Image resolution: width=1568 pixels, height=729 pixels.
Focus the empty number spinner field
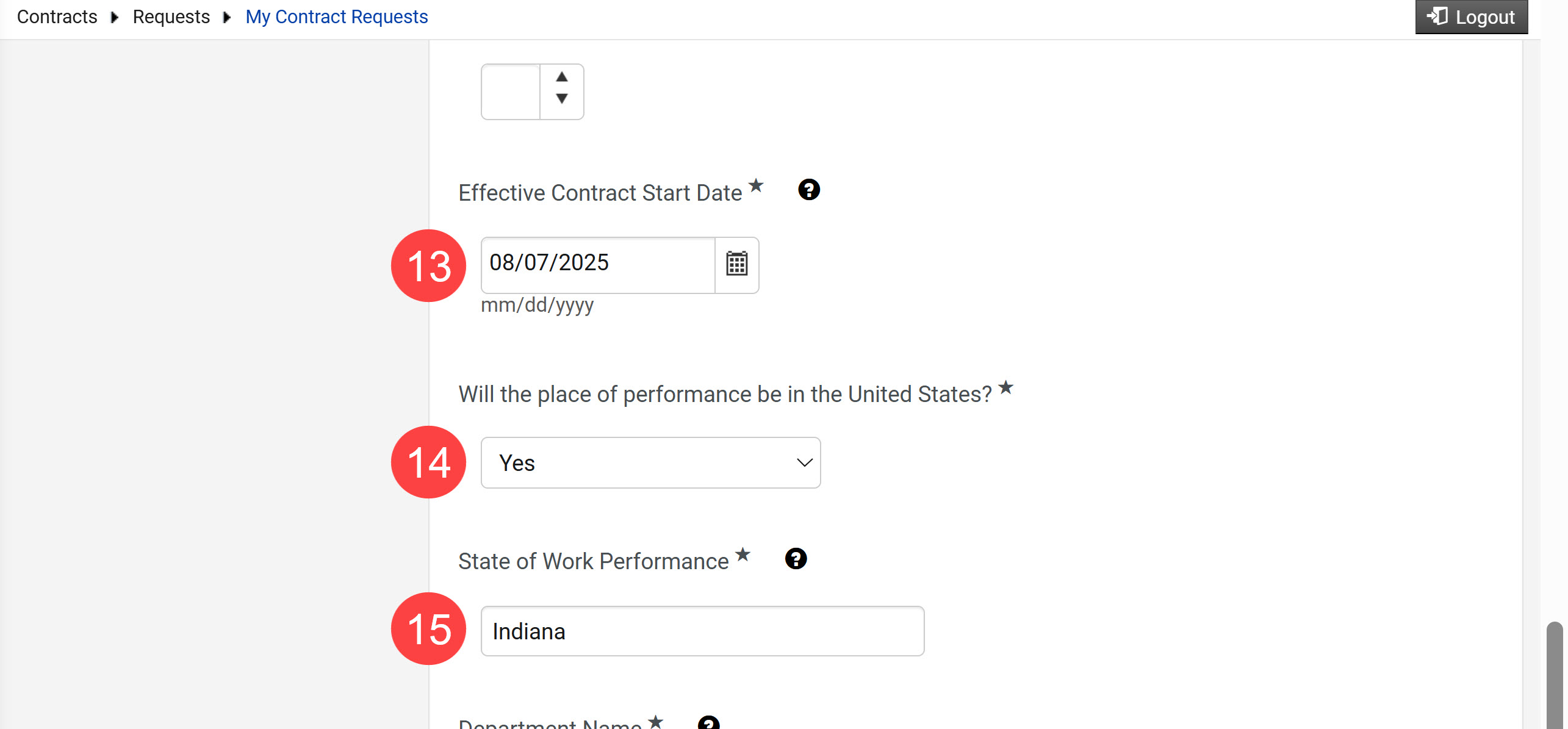click(511, 92)
